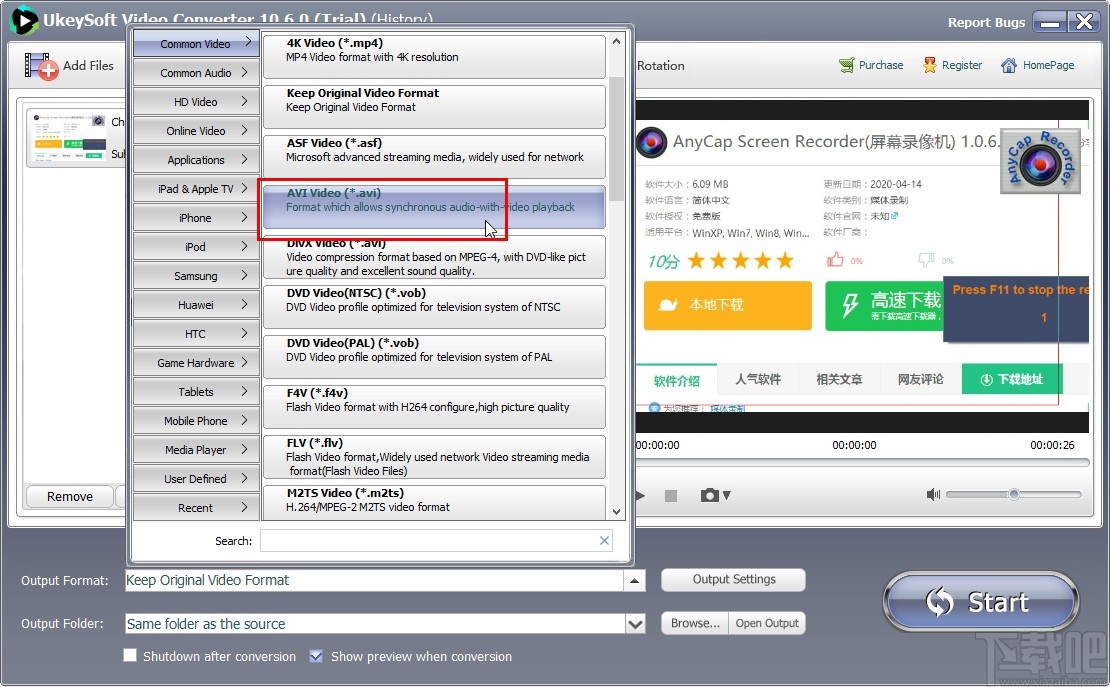Open the Common Audio category

(x=196, y=72)
